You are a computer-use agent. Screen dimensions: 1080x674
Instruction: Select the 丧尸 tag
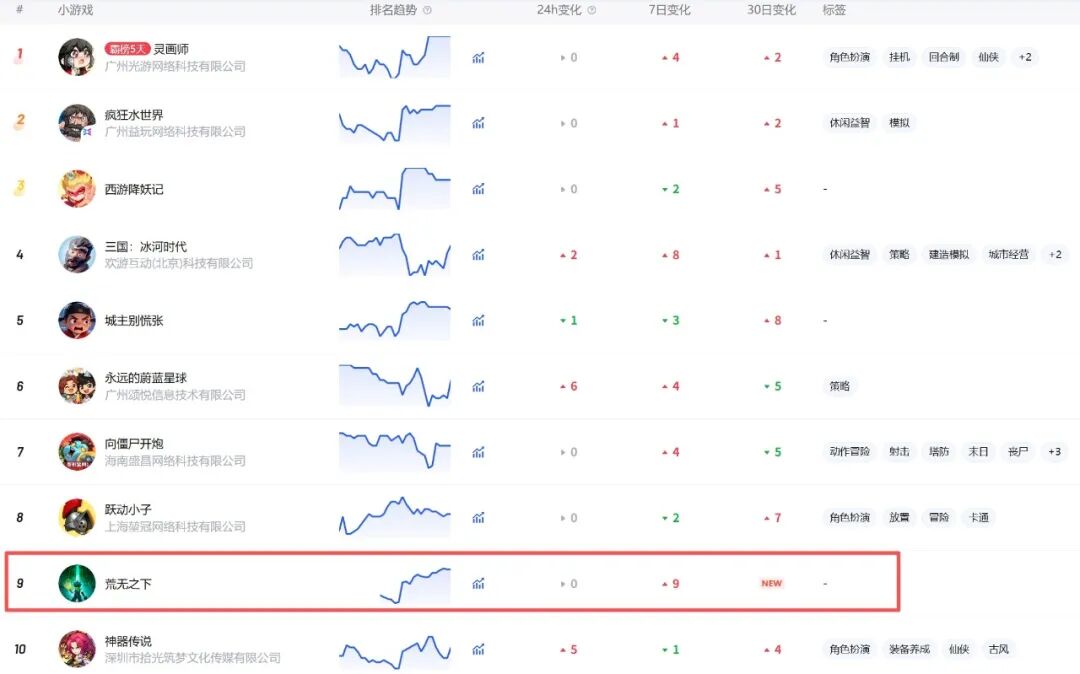1018,452
